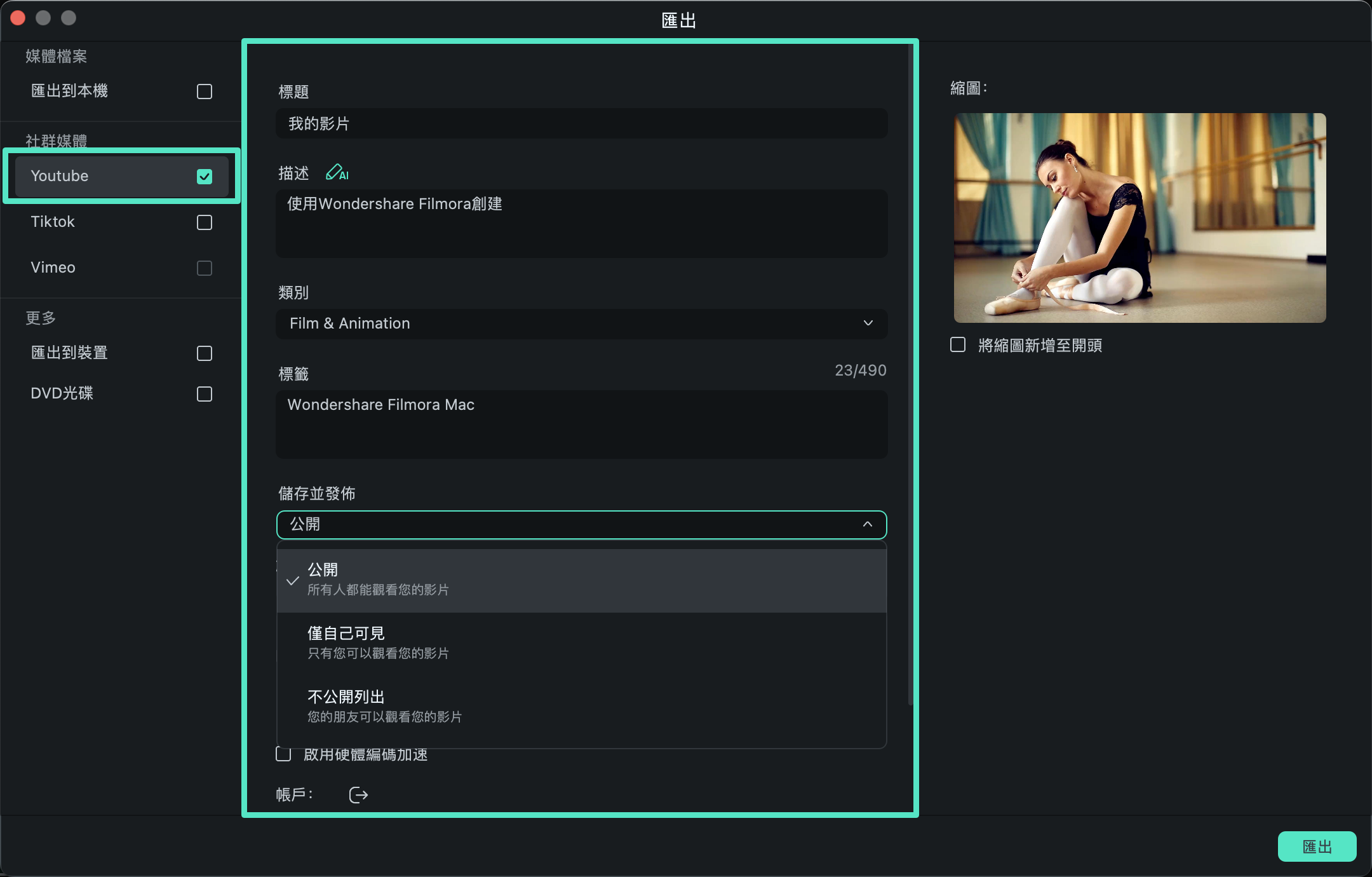Select 僅自己可見 privacy option
The width and height of the screenshot is (1372, 877).
(582, 643)
